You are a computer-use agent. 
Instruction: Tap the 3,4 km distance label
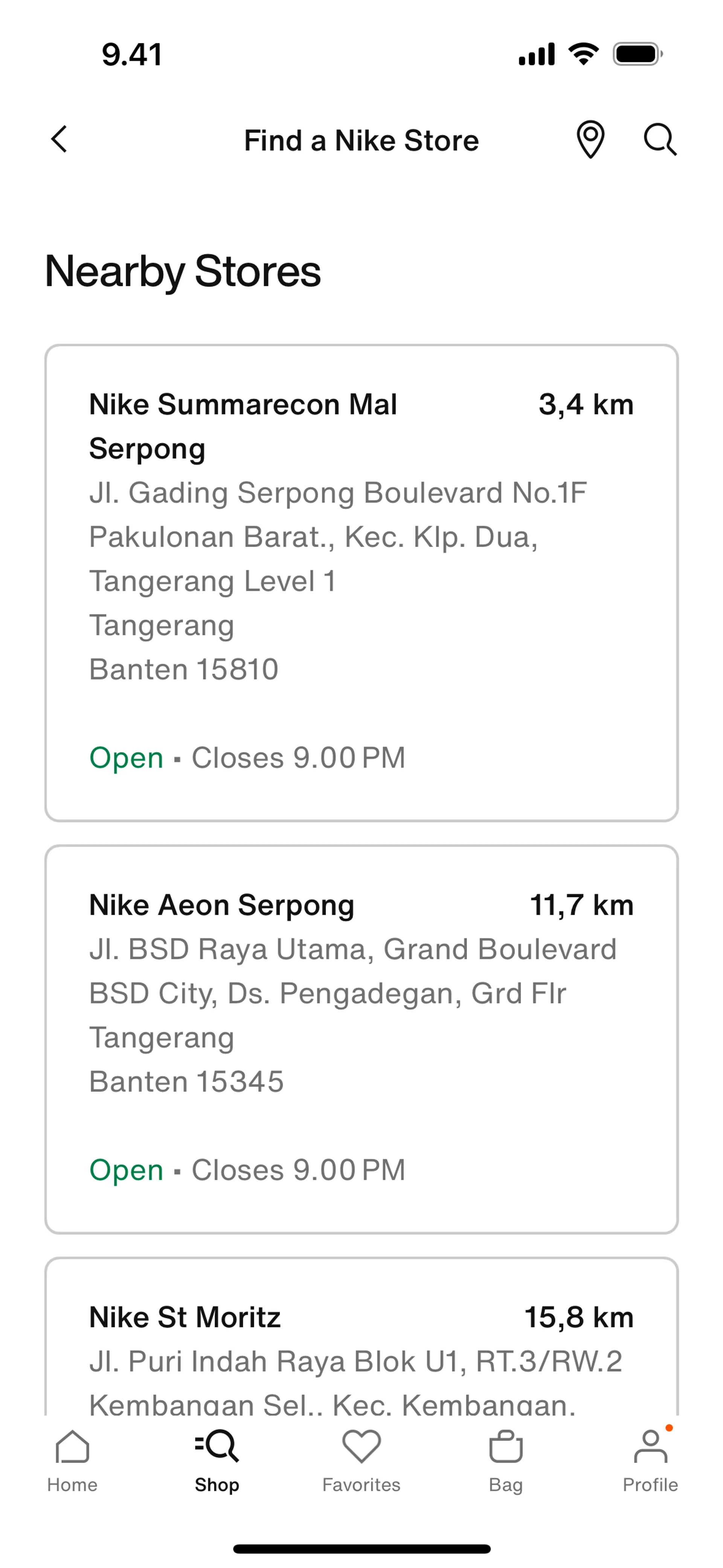(x=586, y=405)
